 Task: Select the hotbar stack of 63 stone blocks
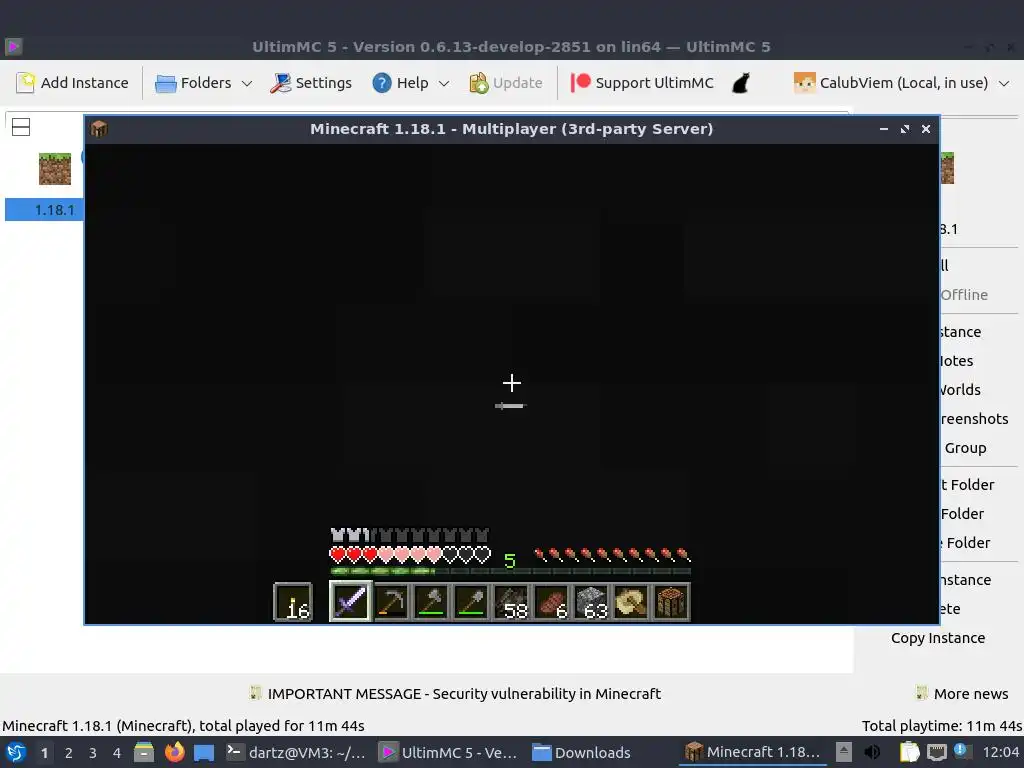tap(592, 601)
